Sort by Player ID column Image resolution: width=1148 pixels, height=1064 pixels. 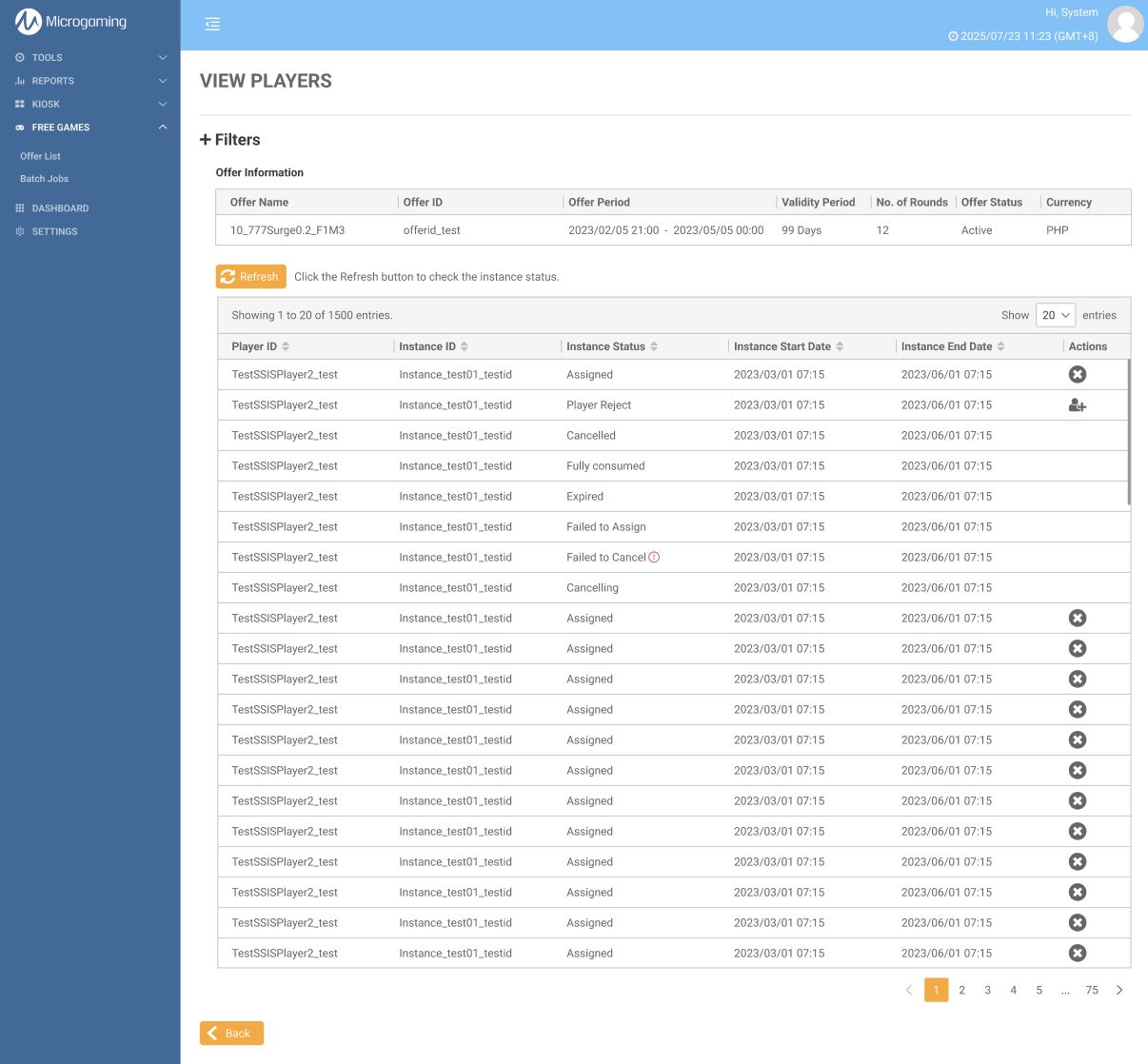pyautogui.click(x=286, y=346)
